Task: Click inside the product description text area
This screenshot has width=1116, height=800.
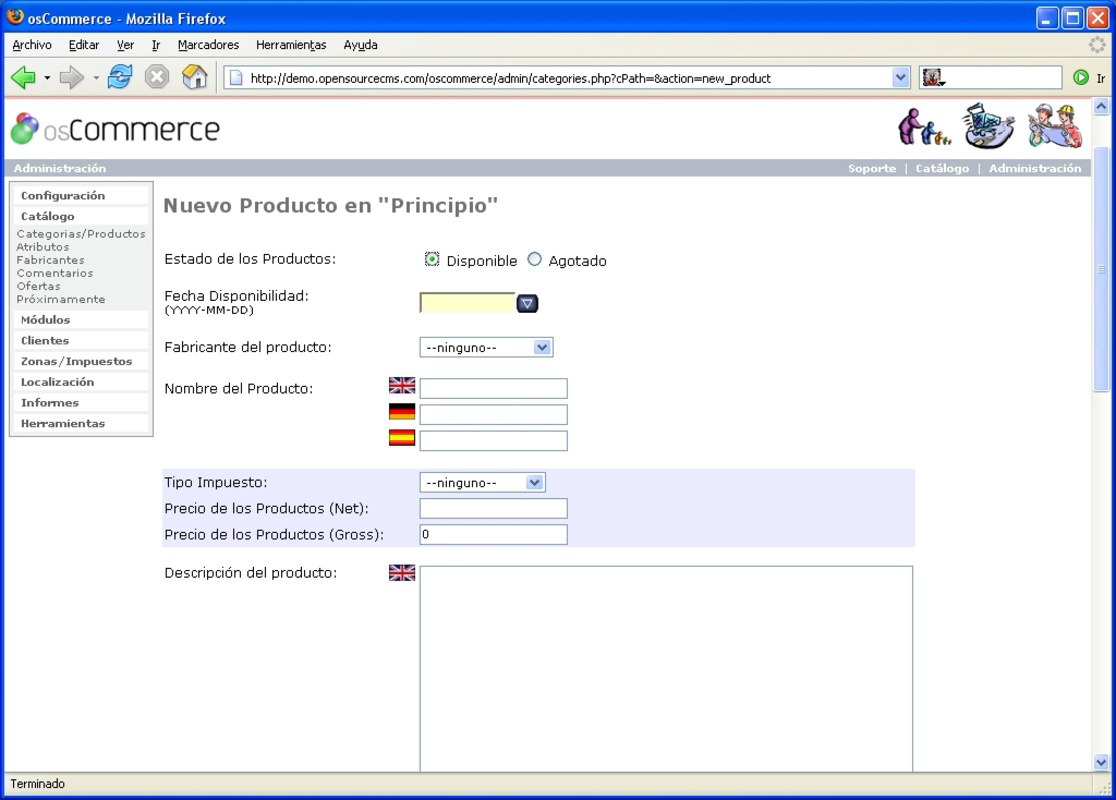Action: (x=666, y=668)
